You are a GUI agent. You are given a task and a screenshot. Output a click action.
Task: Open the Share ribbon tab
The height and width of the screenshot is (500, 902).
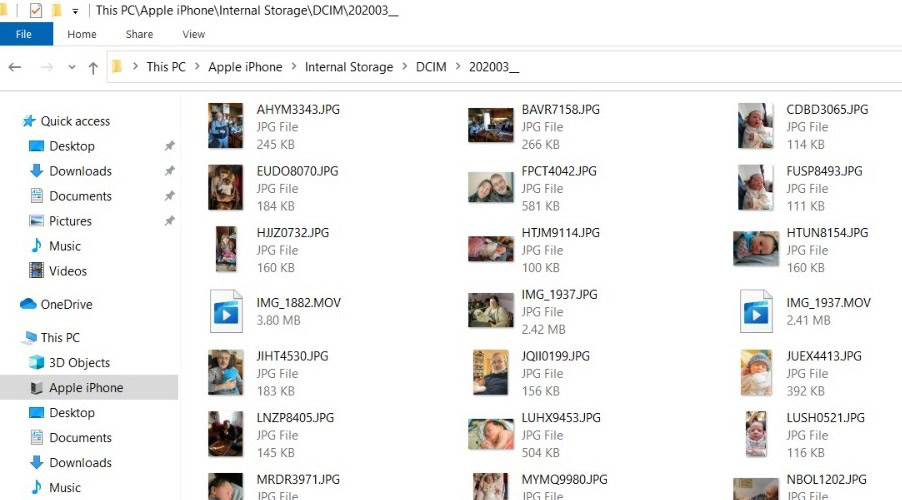139,34
